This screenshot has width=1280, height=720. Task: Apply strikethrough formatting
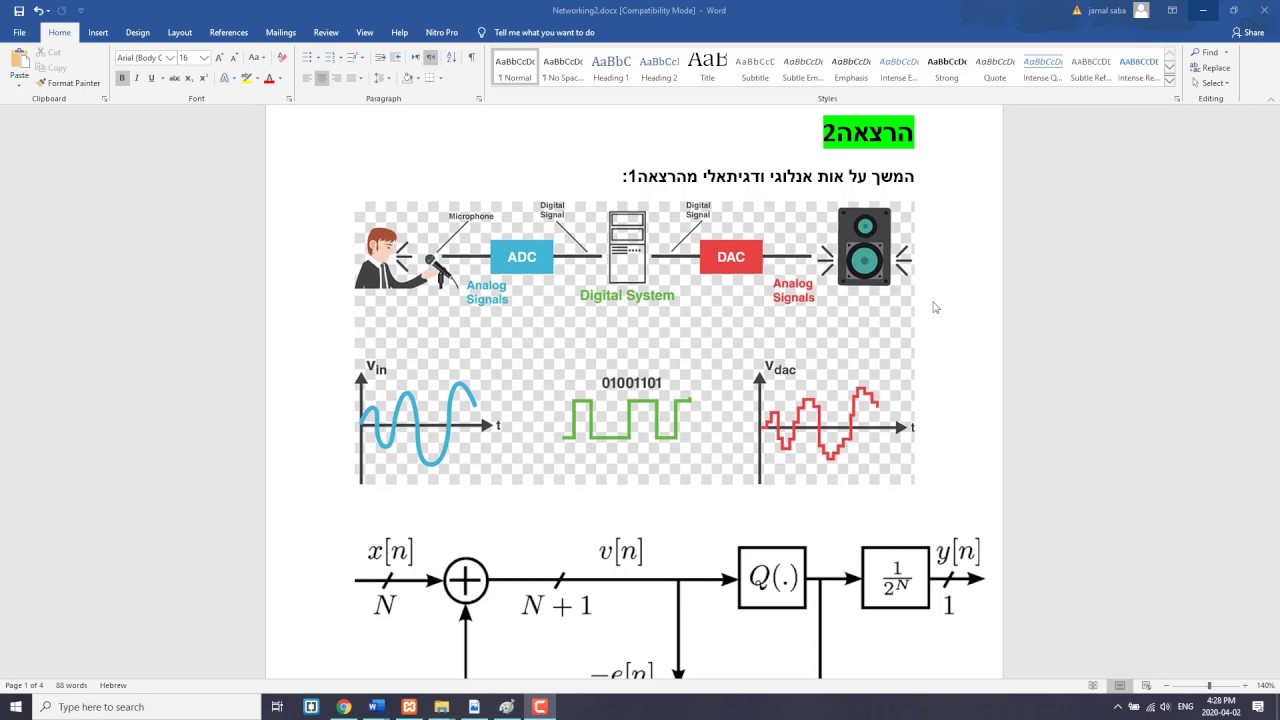click(x=174, y=78)
